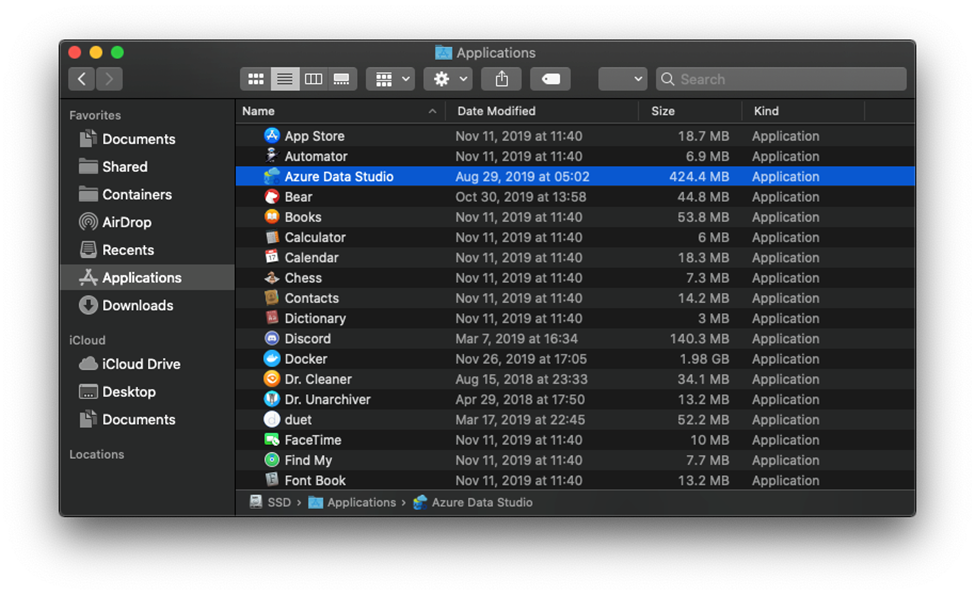Click SSD in the path bar
Screen dimensions: 975x595
click(x=270, y=502)
